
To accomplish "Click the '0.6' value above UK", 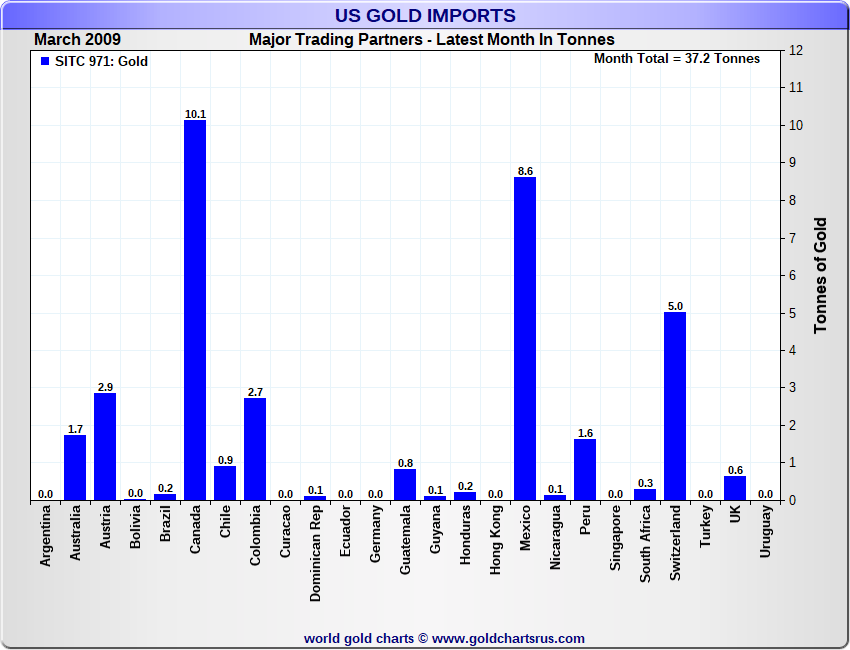I will (735, 470).
